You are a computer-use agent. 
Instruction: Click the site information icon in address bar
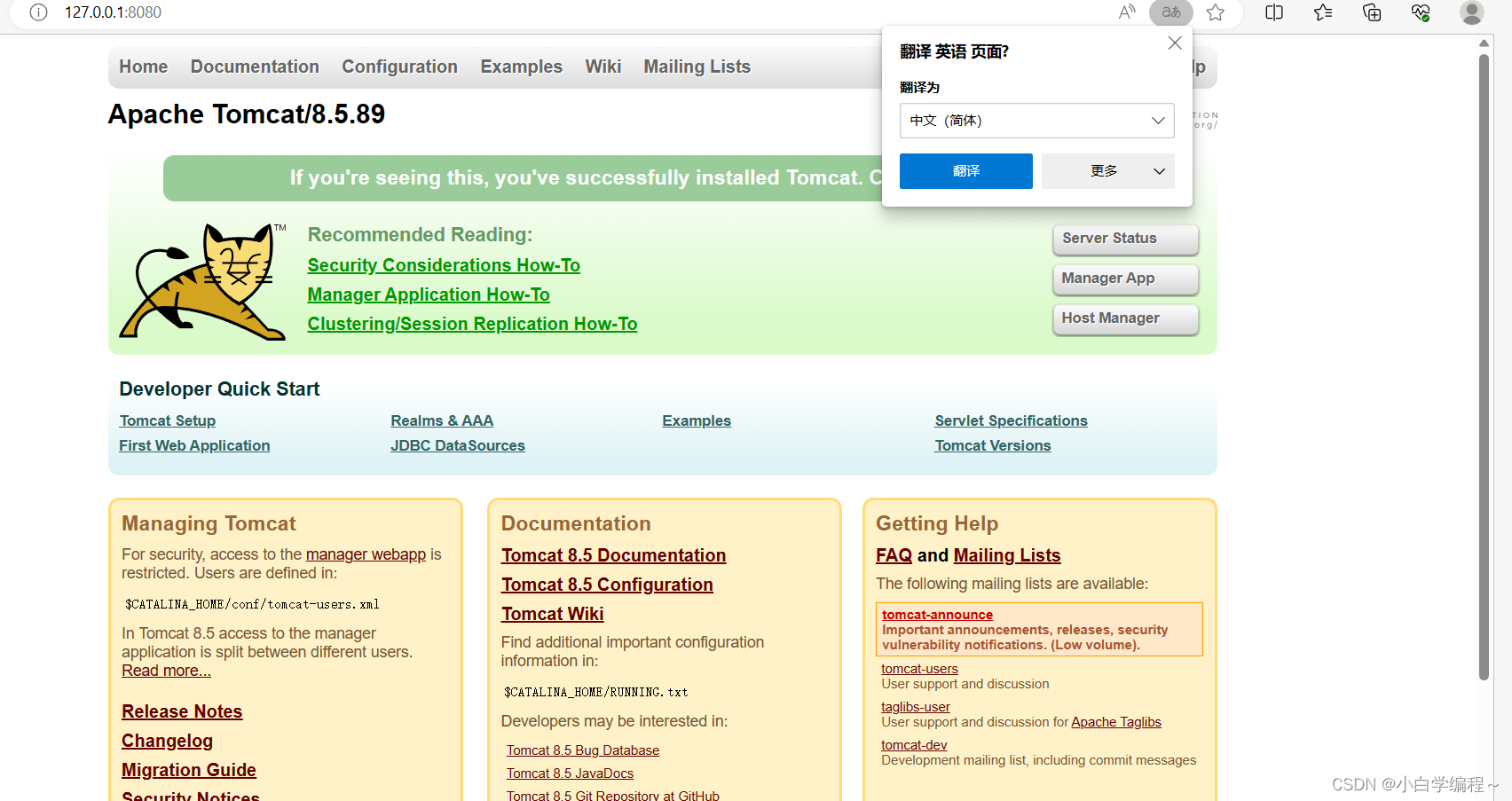pyautogui.click(x=38, y=12)
